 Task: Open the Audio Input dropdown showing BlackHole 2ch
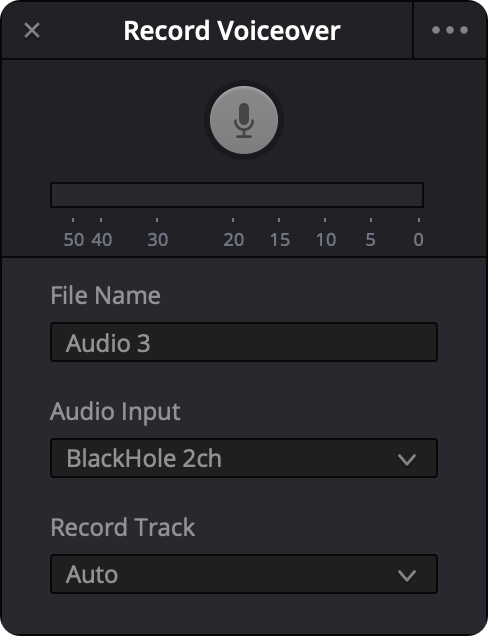click(244, 458)
